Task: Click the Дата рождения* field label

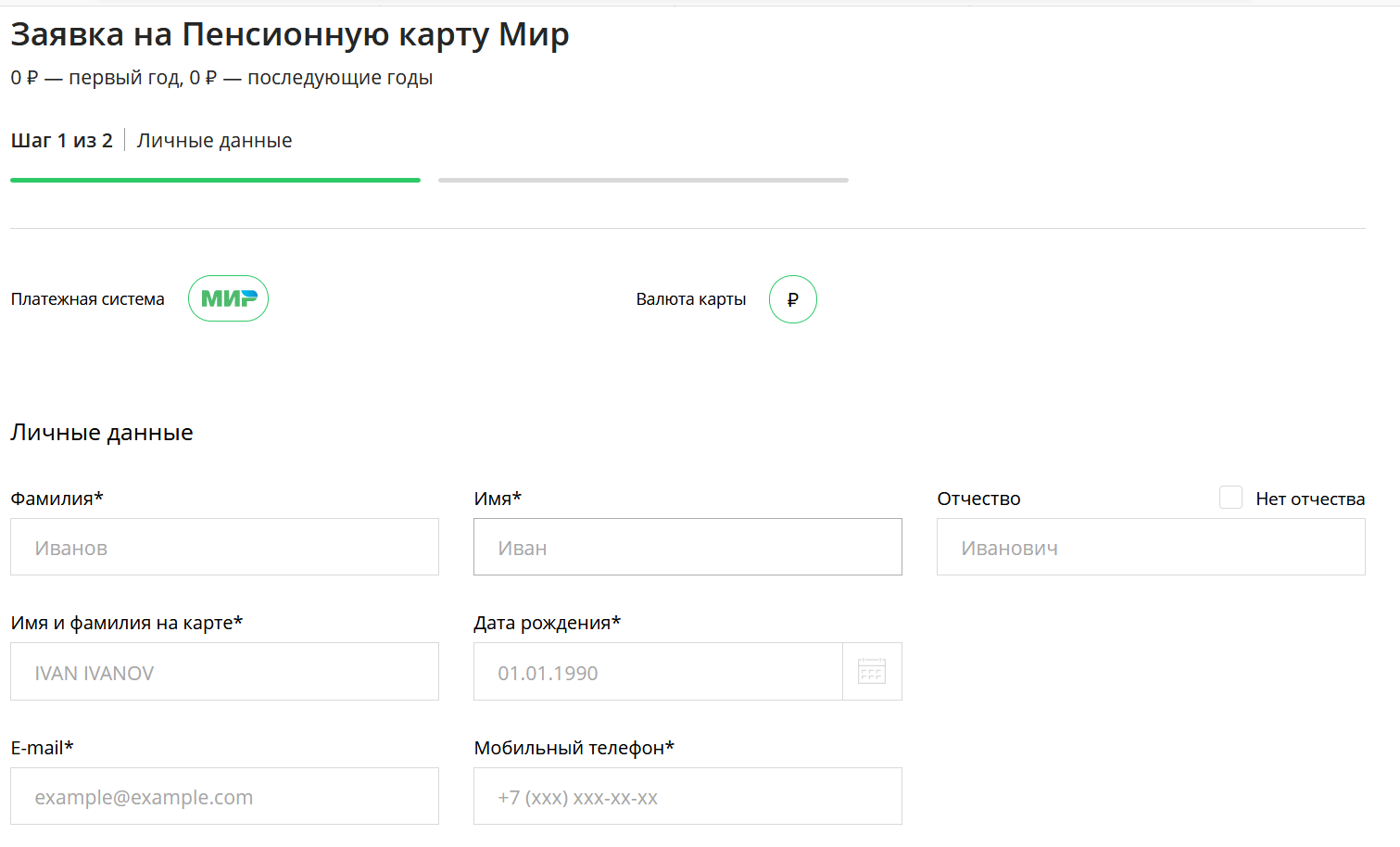Action: [547, 623]
